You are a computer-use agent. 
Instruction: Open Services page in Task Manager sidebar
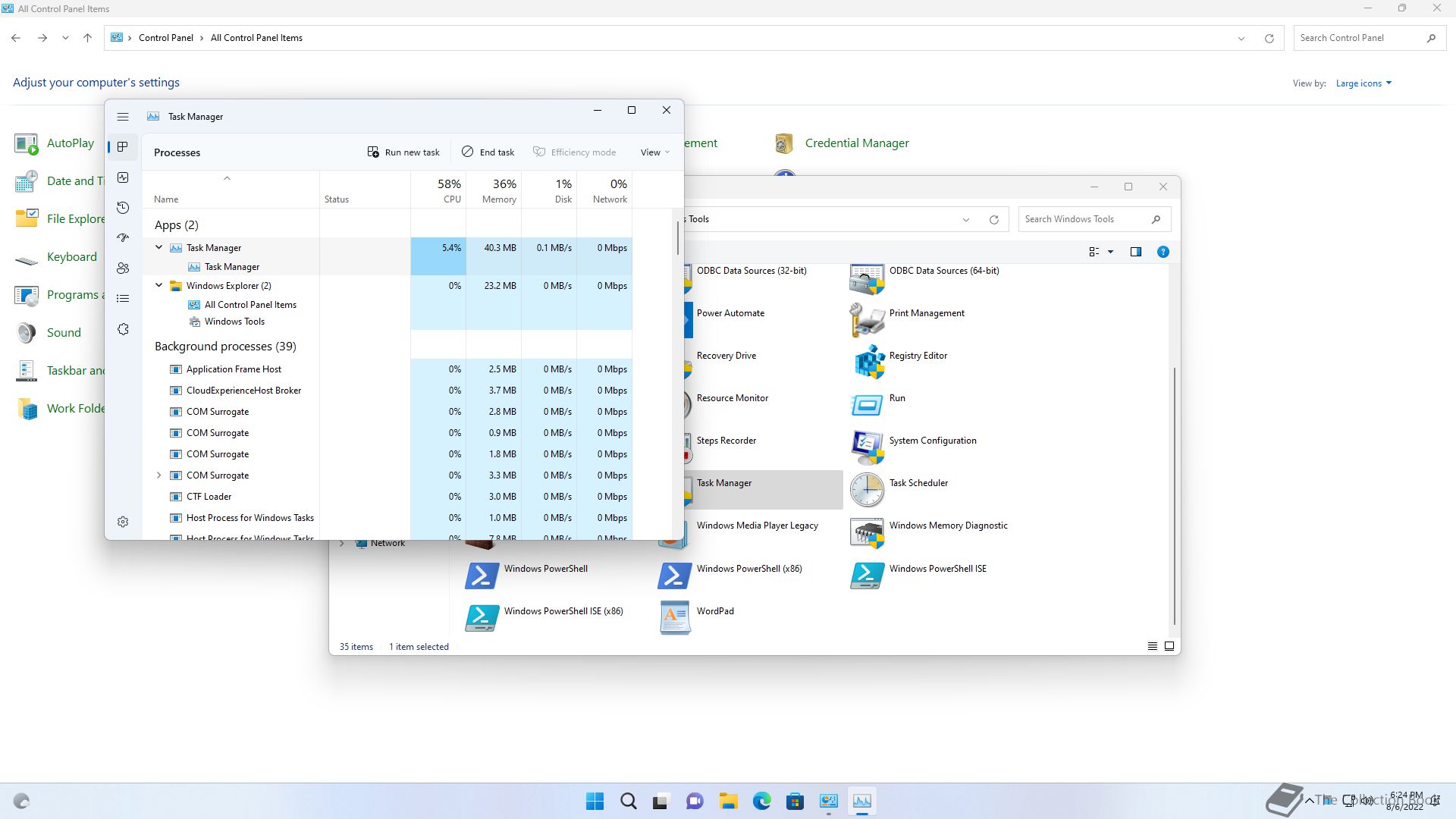123,329
